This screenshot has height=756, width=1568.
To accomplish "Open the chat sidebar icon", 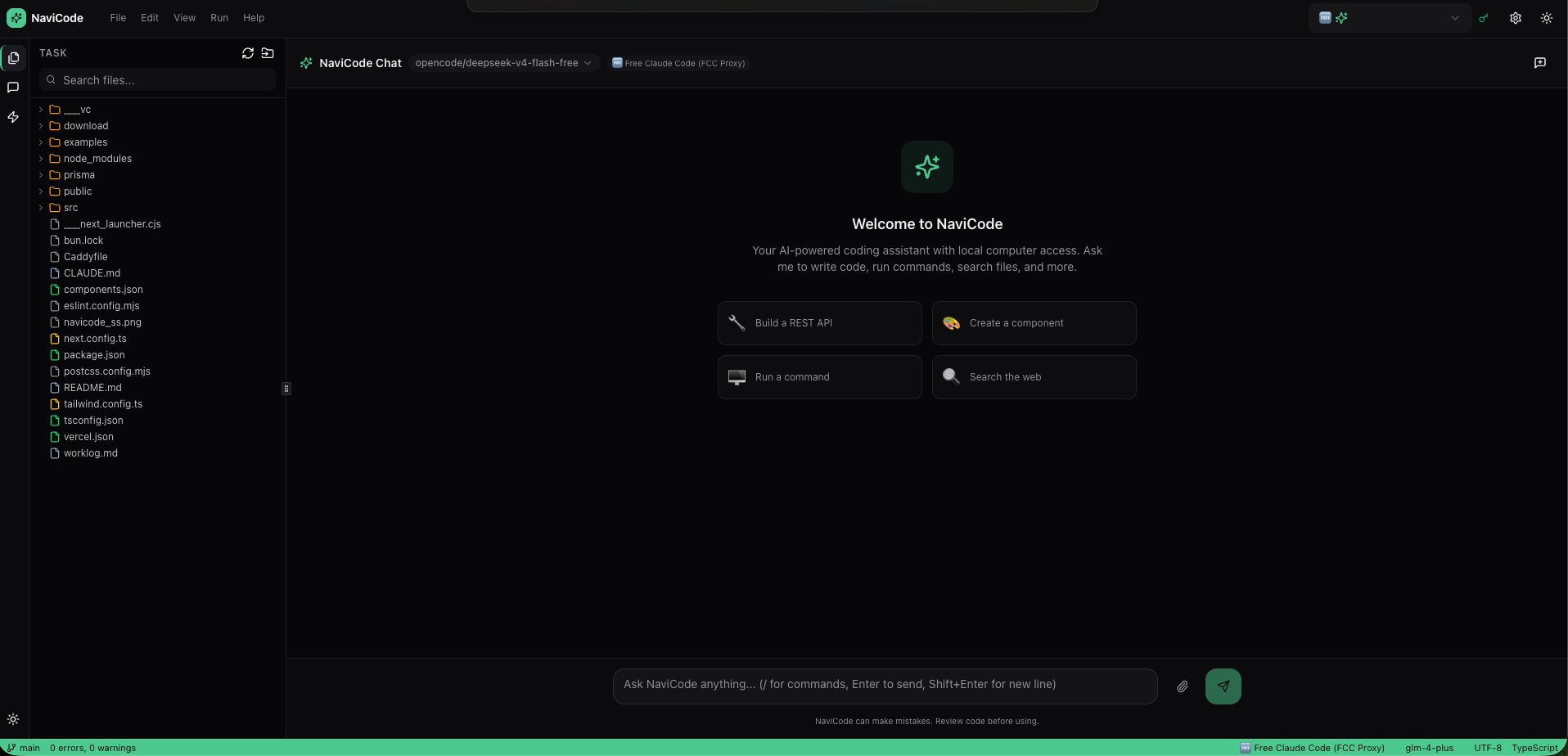I will click(x=13, y=88).
